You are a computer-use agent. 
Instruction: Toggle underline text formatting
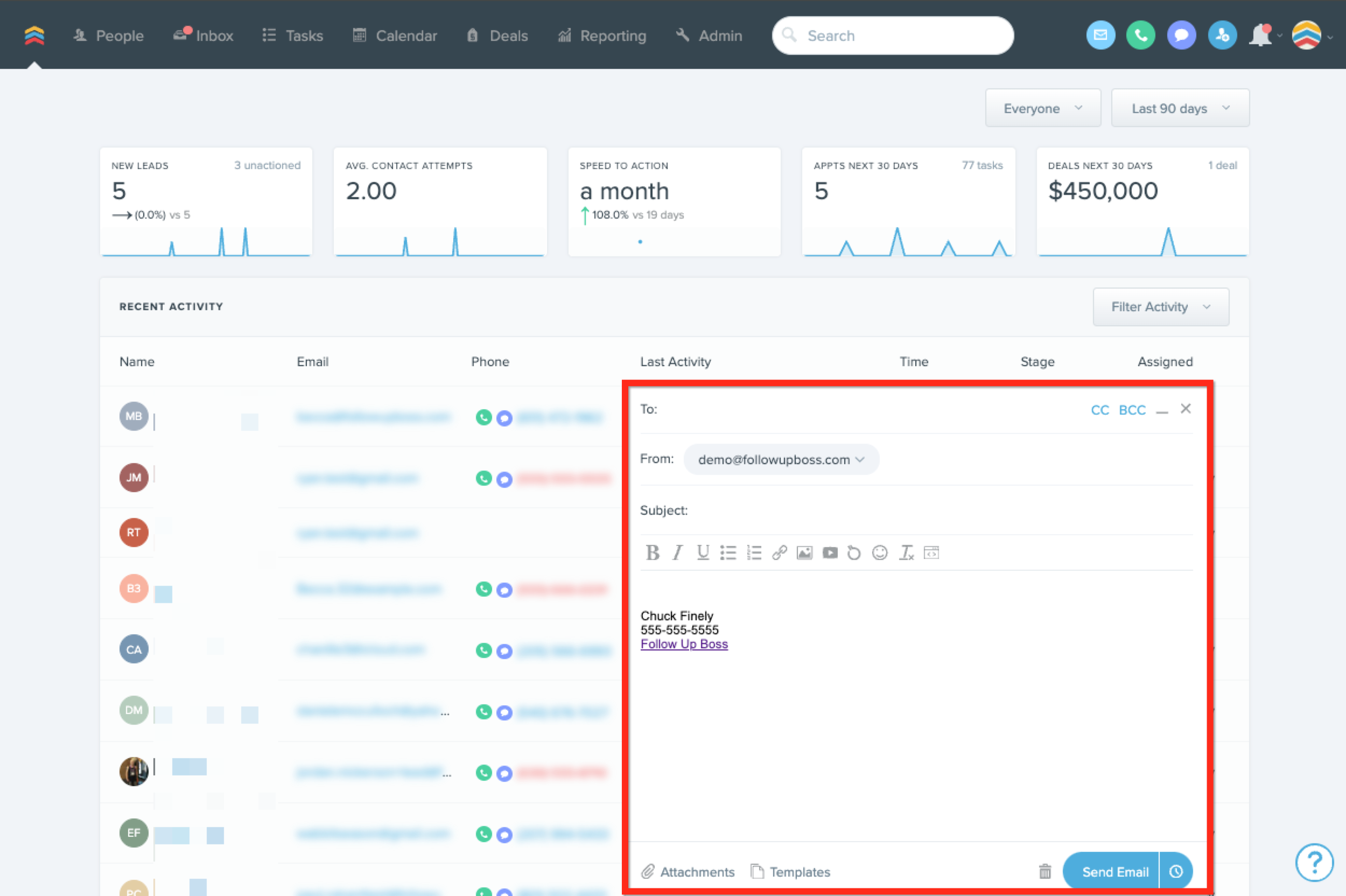click(x=703, y=552)
